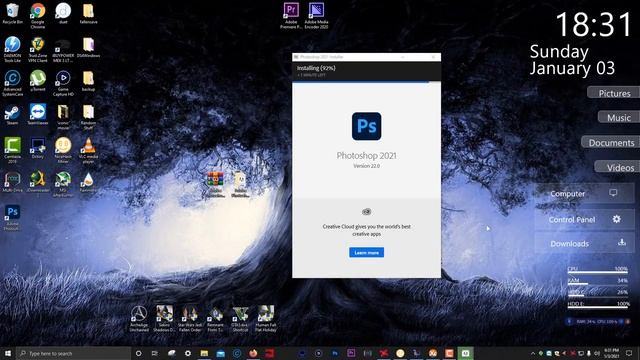This screenshot has width=640, height=360.
Task: Open Premiere Pro on the taskbar
Action: [351, 353]
